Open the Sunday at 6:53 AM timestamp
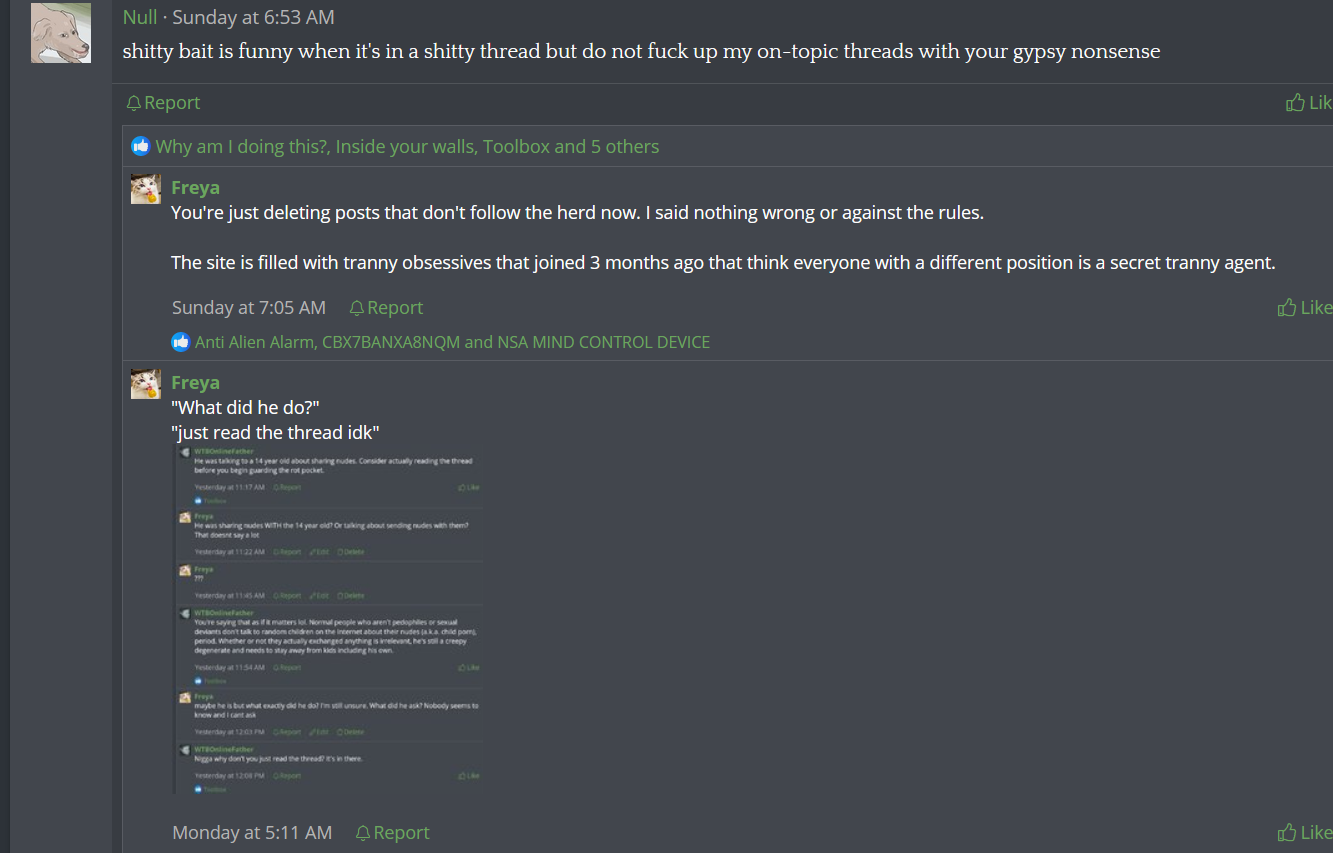 (253, 18)
